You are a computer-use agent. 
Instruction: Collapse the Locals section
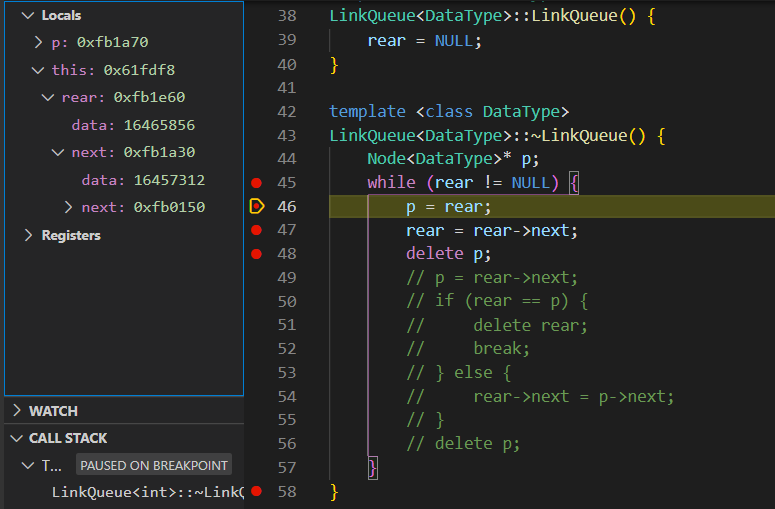point(28,15)
